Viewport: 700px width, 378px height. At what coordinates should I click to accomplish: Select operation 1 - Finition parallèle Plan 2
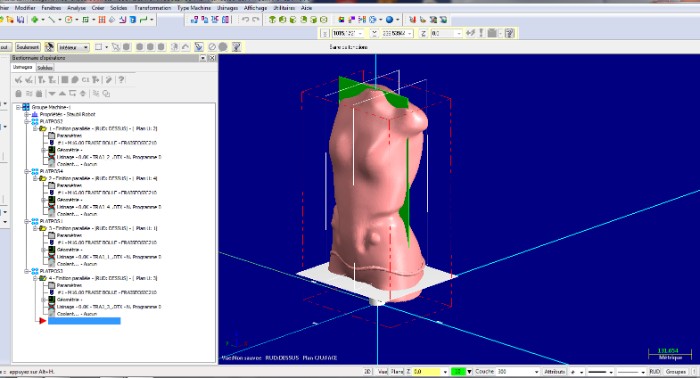[103, 129]
